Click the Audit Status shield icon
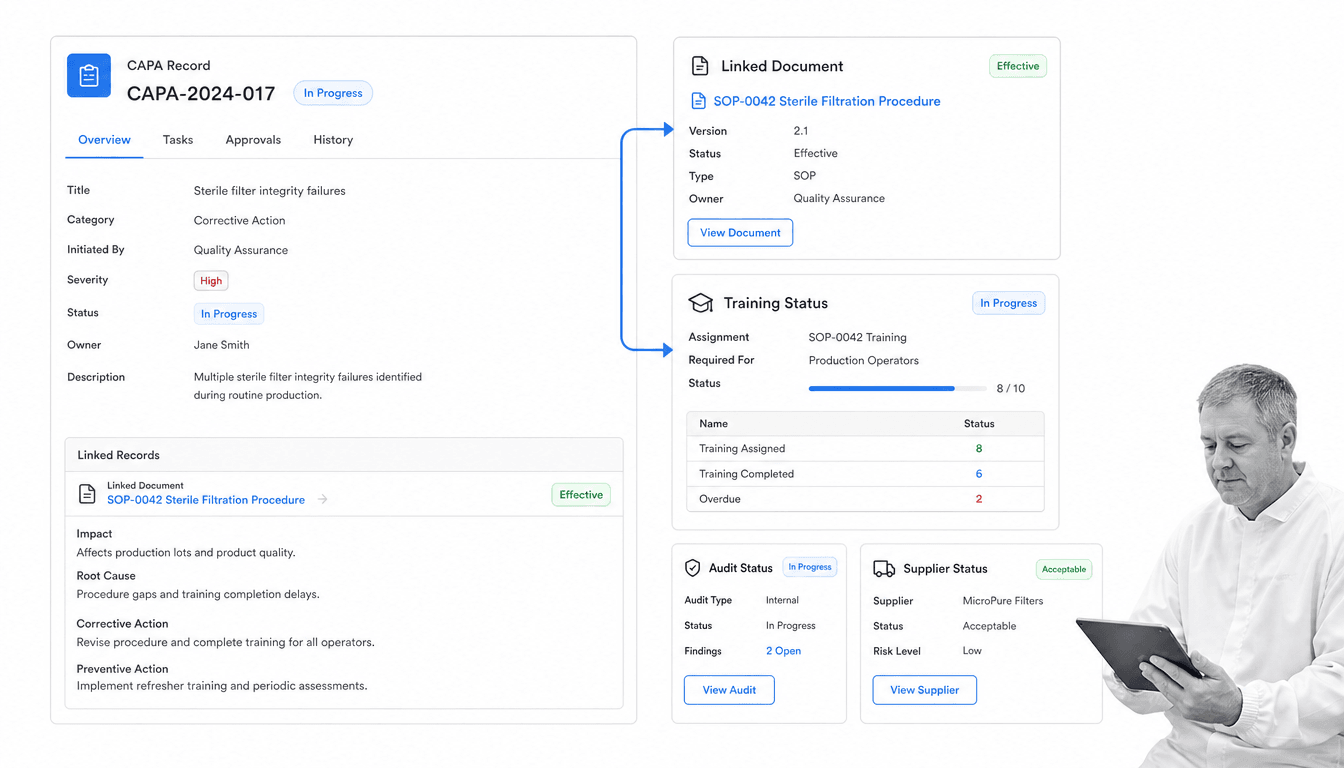The width and height of the screenshot is (1344, 768). [692, 568]
